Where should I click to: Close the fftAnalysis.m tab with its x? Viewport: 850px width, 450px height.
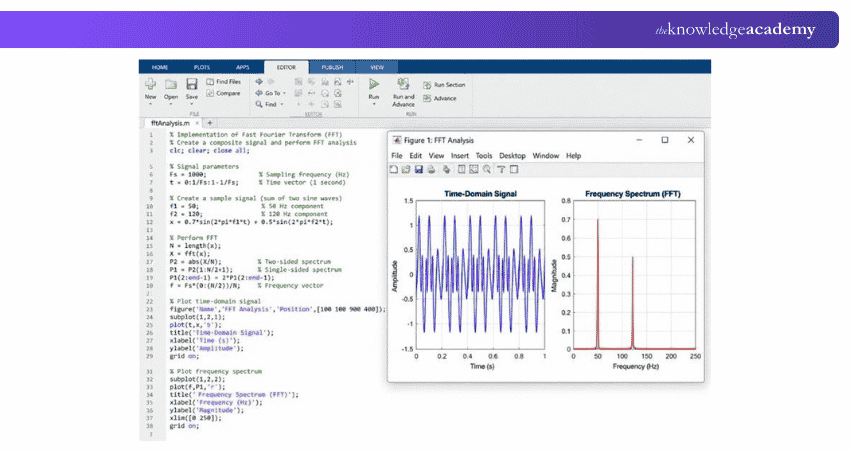[197, 123]
